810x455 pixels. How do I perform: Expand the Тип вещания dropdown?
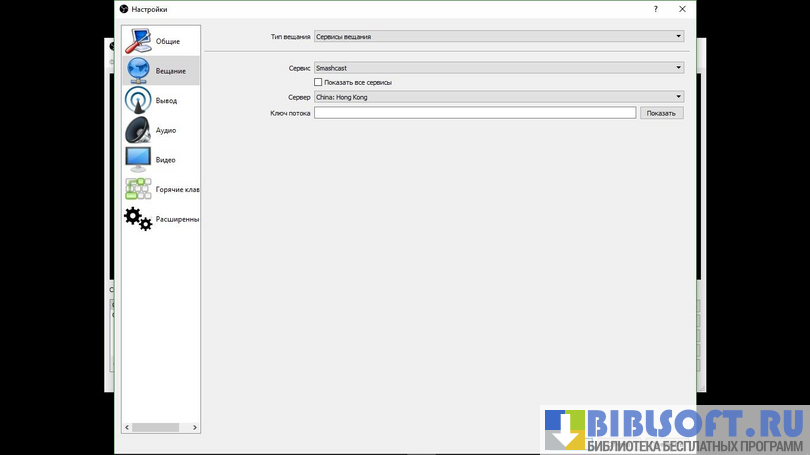point(498,36)
